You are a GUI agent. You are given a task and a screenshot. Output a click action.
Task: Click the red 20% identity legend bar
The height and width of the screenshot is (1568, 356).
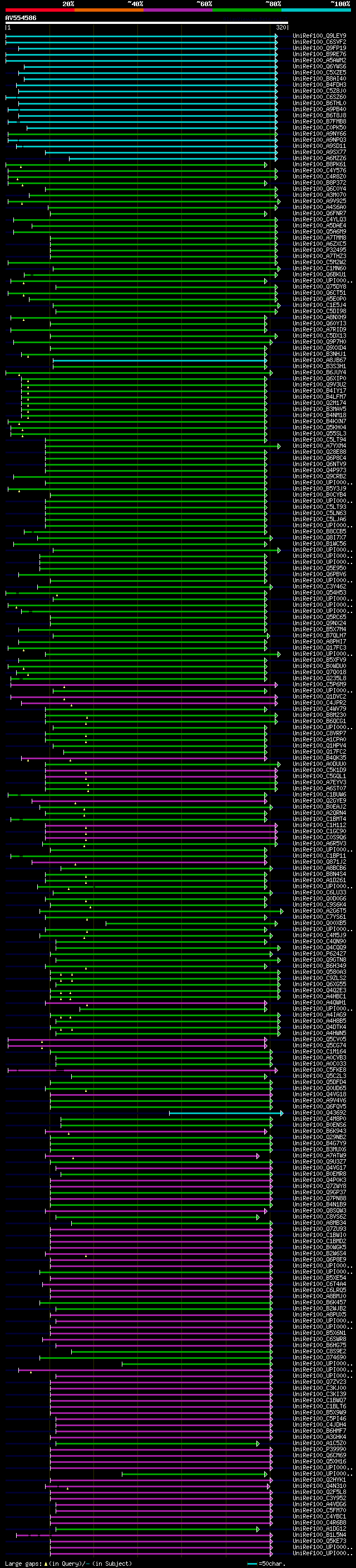(x=39, y=10)
